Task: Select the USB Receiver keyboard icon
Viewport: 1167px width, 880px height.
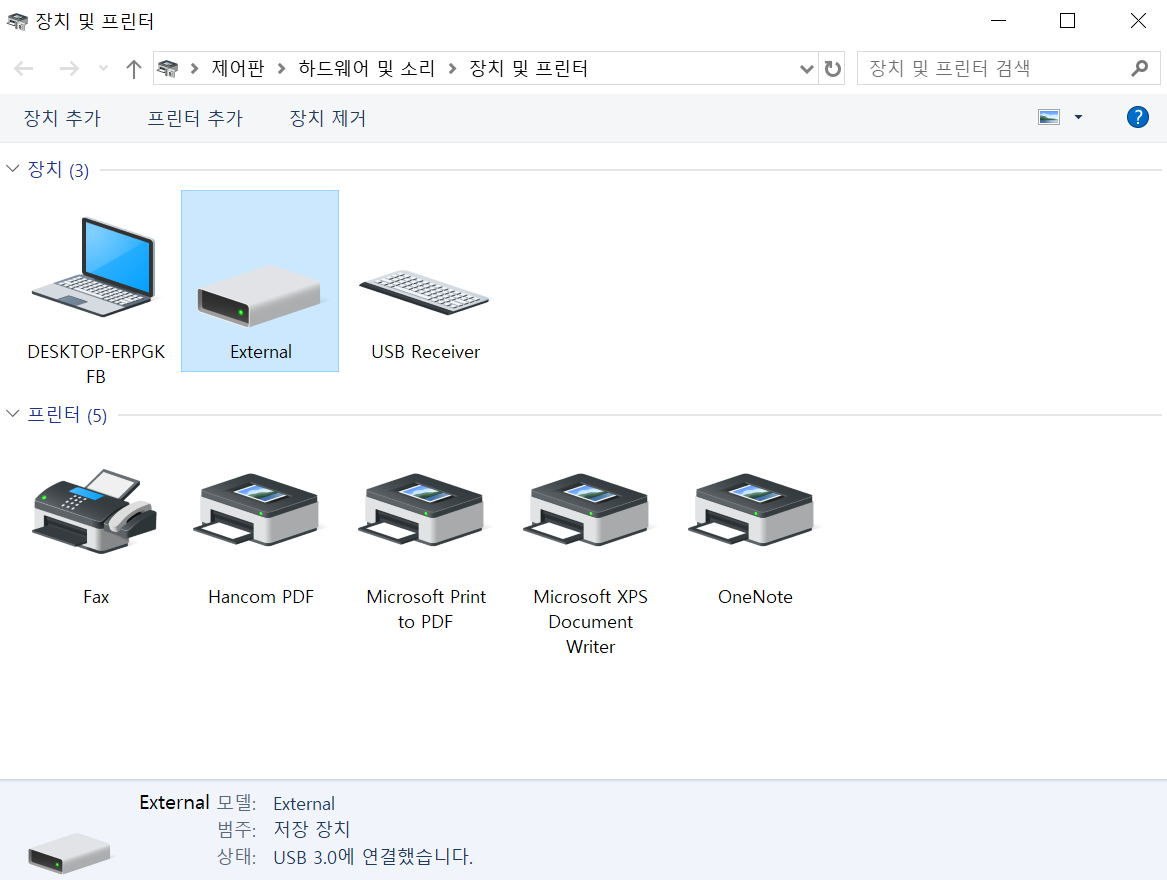Action: [x=424, y=292]
